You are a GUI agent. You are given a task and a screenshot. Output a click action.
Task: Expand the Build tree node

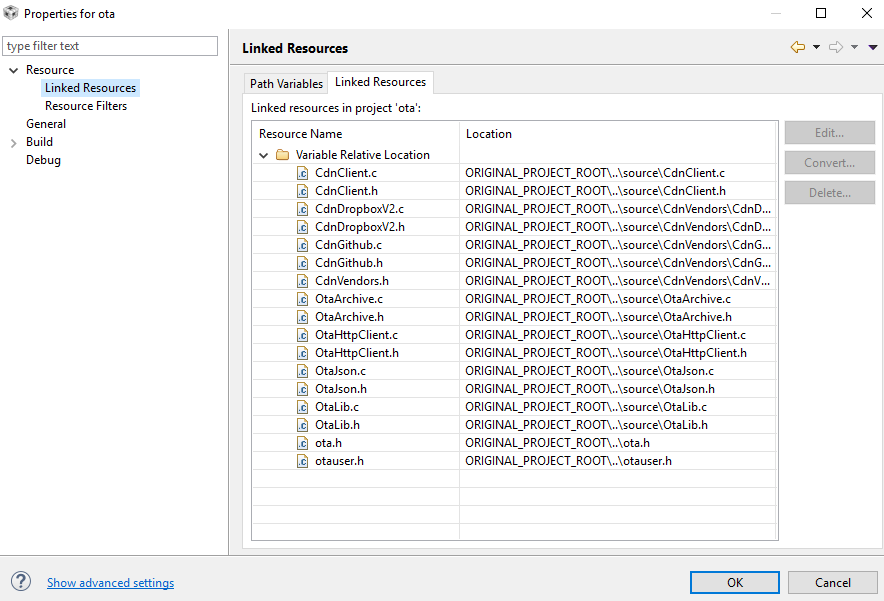coord(13,142)
